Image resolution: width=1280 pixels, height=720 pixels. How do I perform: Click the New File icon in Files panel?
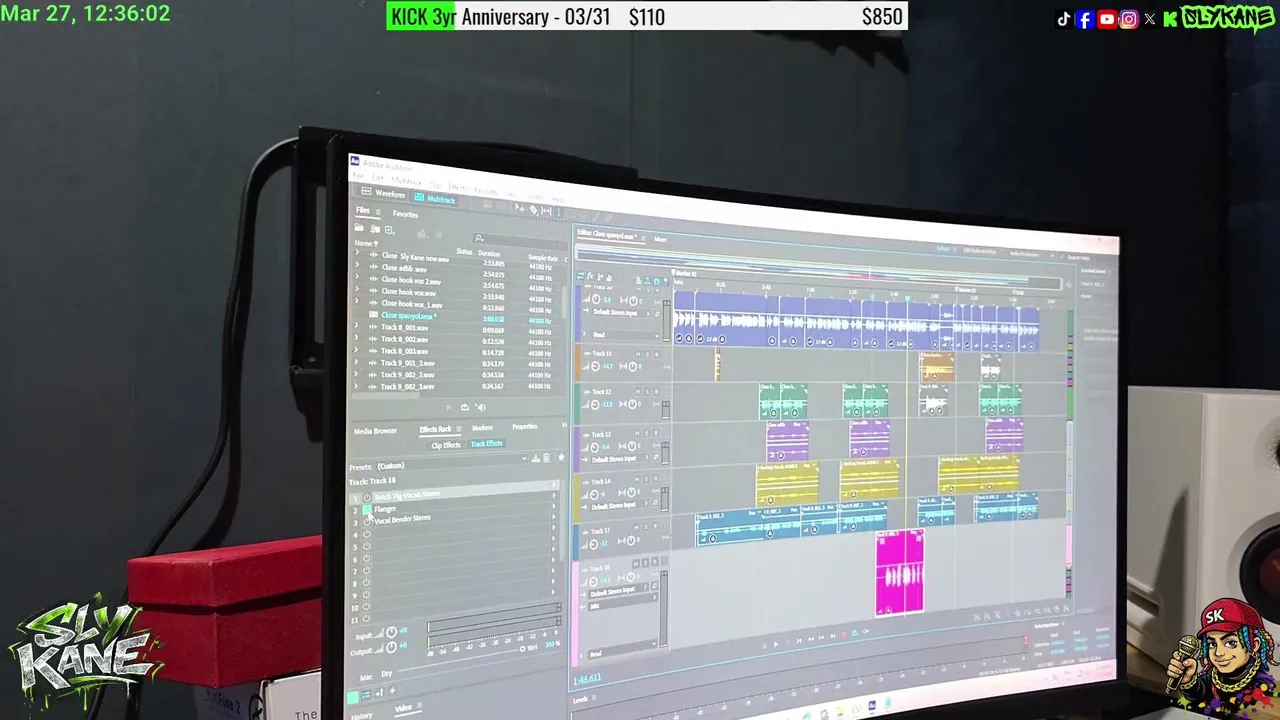389,230
